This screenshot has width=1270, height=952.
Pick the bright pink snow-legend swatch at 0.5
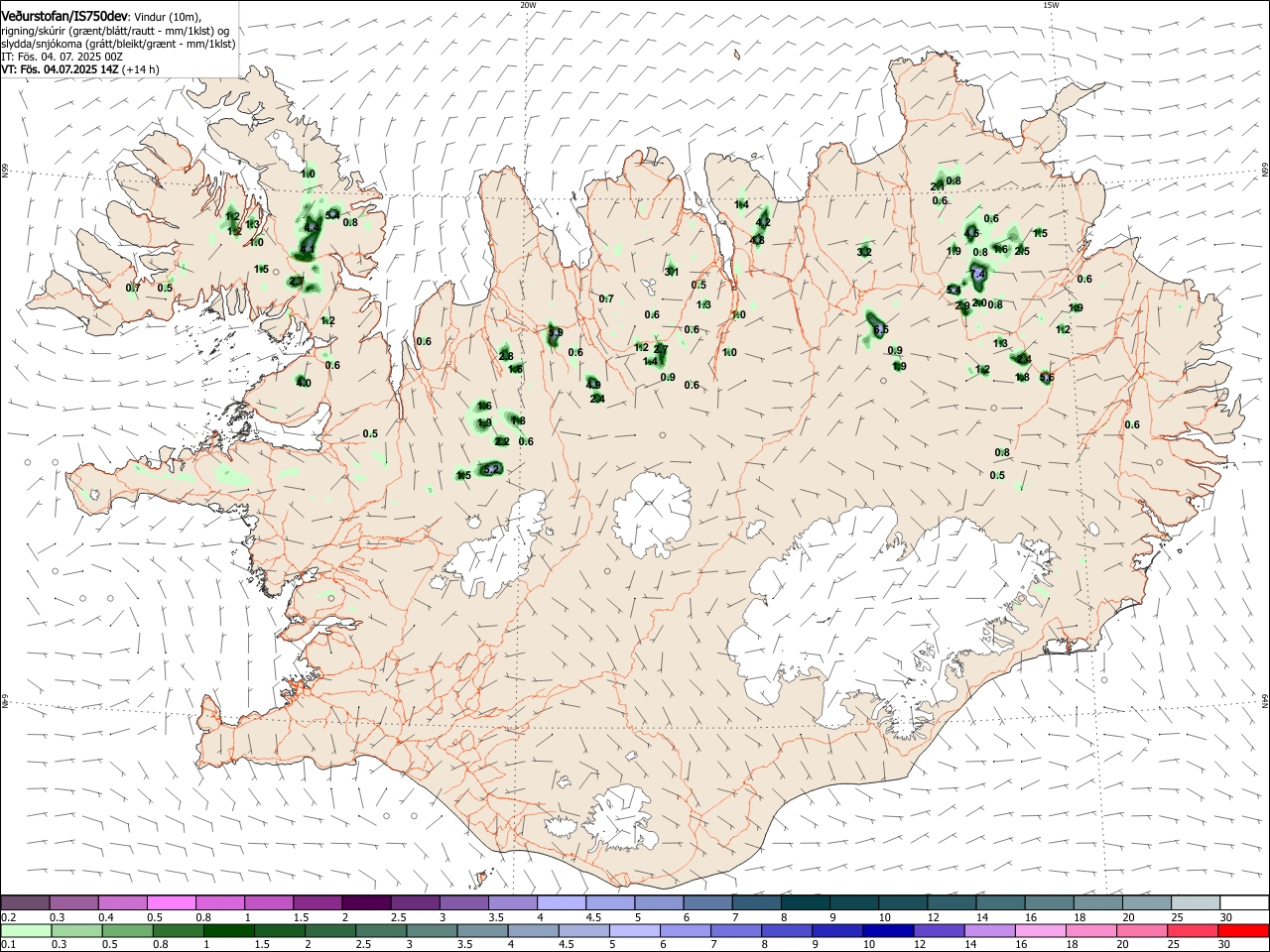tap(172, 902)
